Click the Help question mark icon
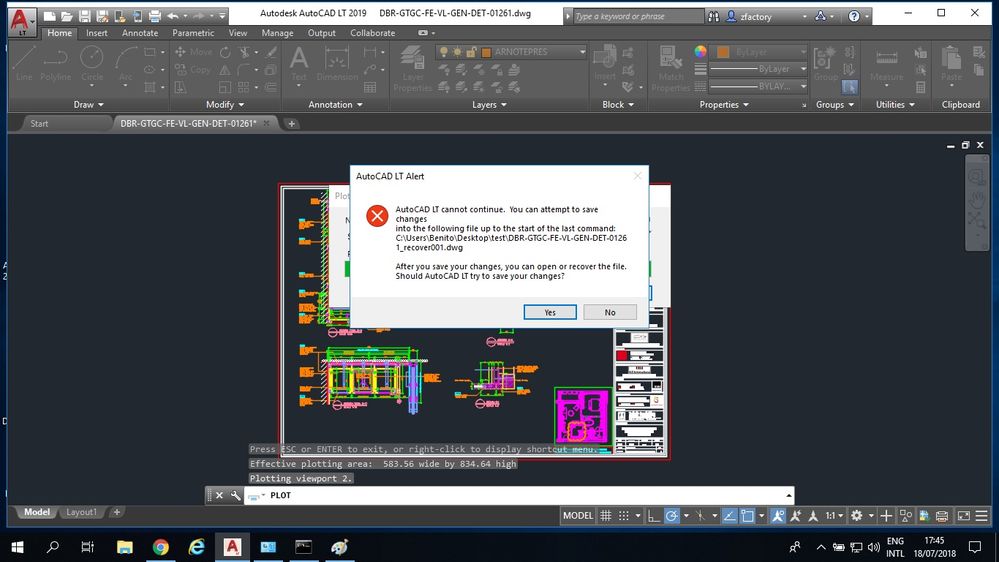 [x=854, y=17]
